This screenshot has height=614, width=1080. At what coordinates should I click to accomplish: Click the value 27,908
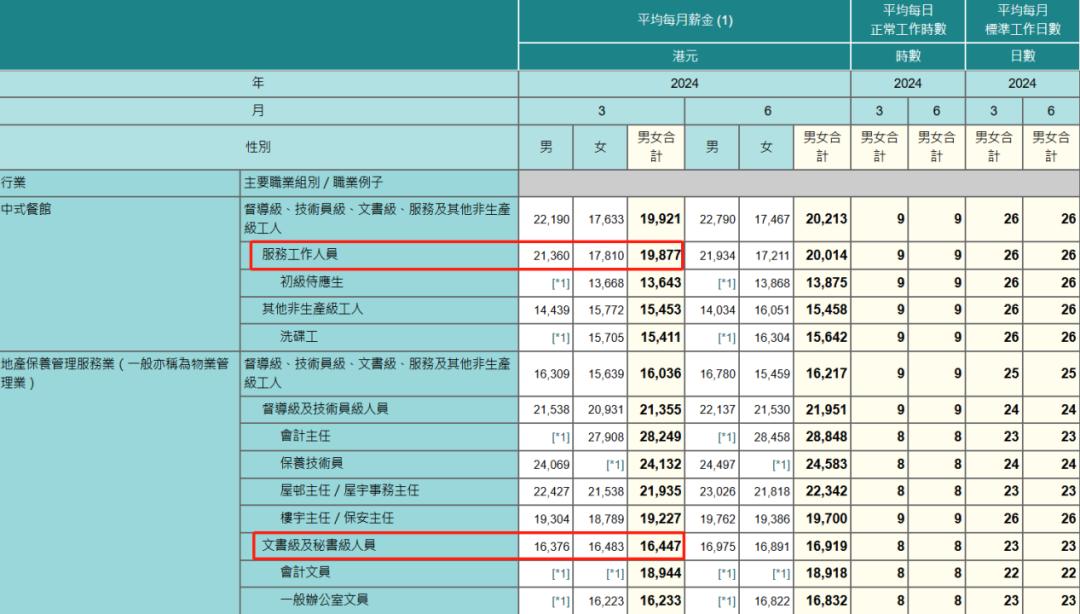click(606, 437)
